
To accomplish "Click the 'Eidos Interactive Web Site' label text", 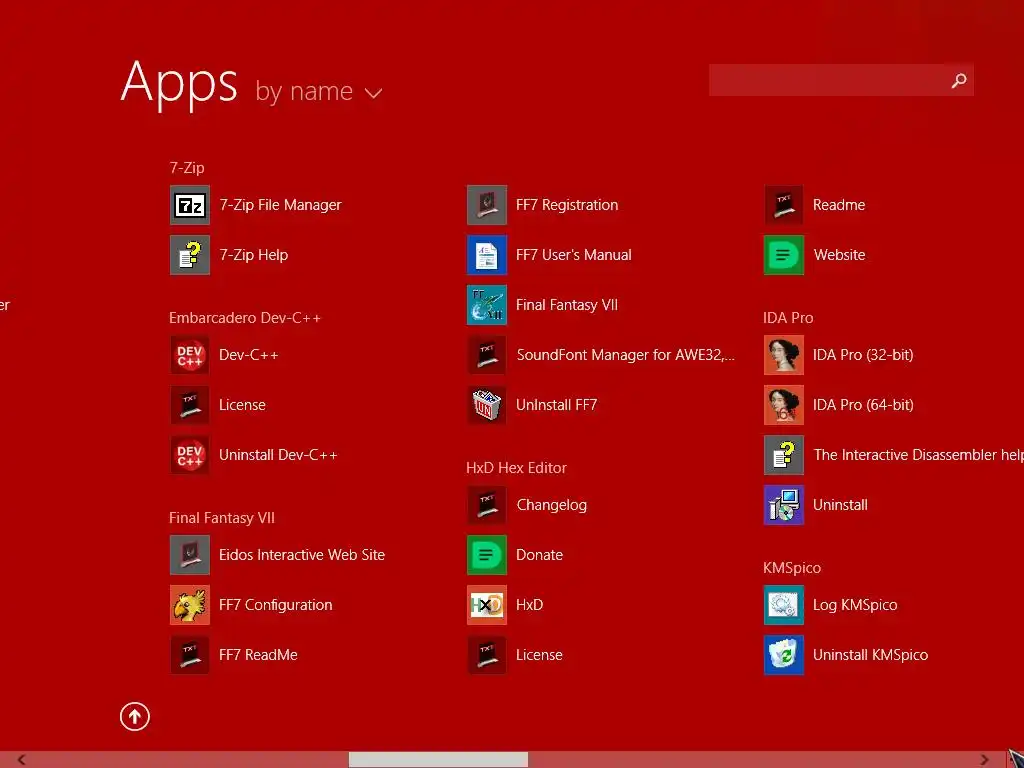I will click(x=302, y=555).
